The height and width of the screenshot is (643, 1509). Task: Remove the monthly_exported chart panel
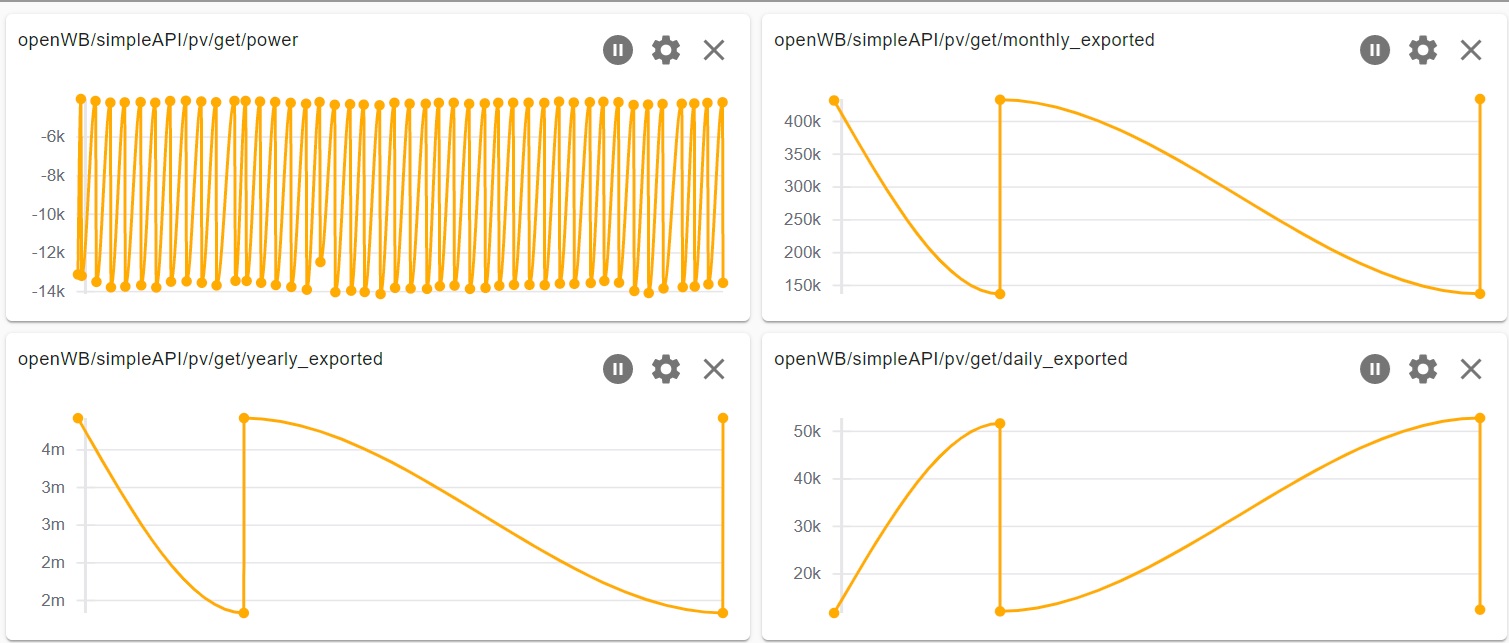point(1471,50)
